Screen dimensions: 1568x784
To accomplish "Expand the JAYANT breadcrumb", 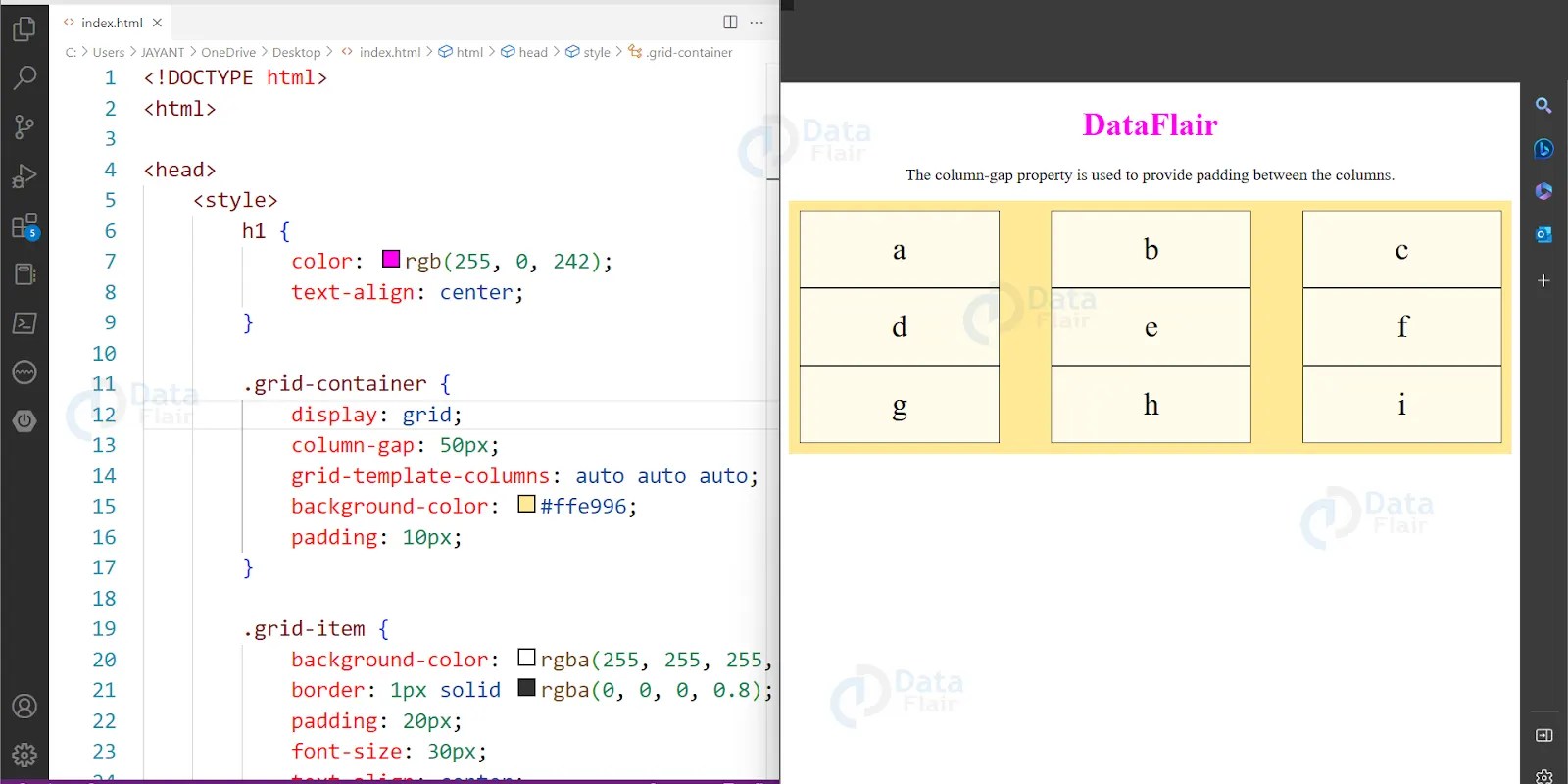I will coord(163,52).
